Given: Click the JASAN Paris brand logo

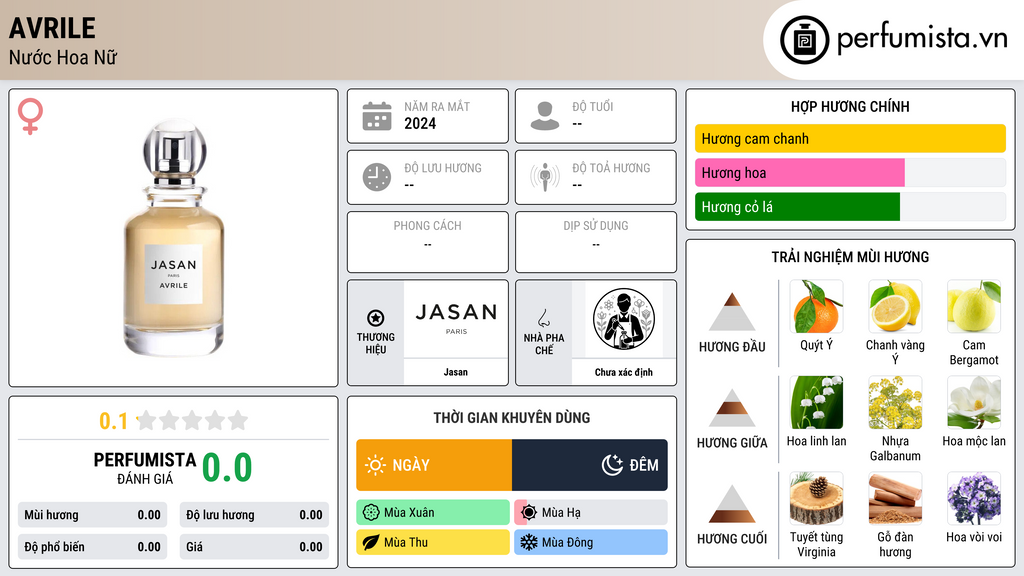Looking at the screenshot, I should coord(456,319).
